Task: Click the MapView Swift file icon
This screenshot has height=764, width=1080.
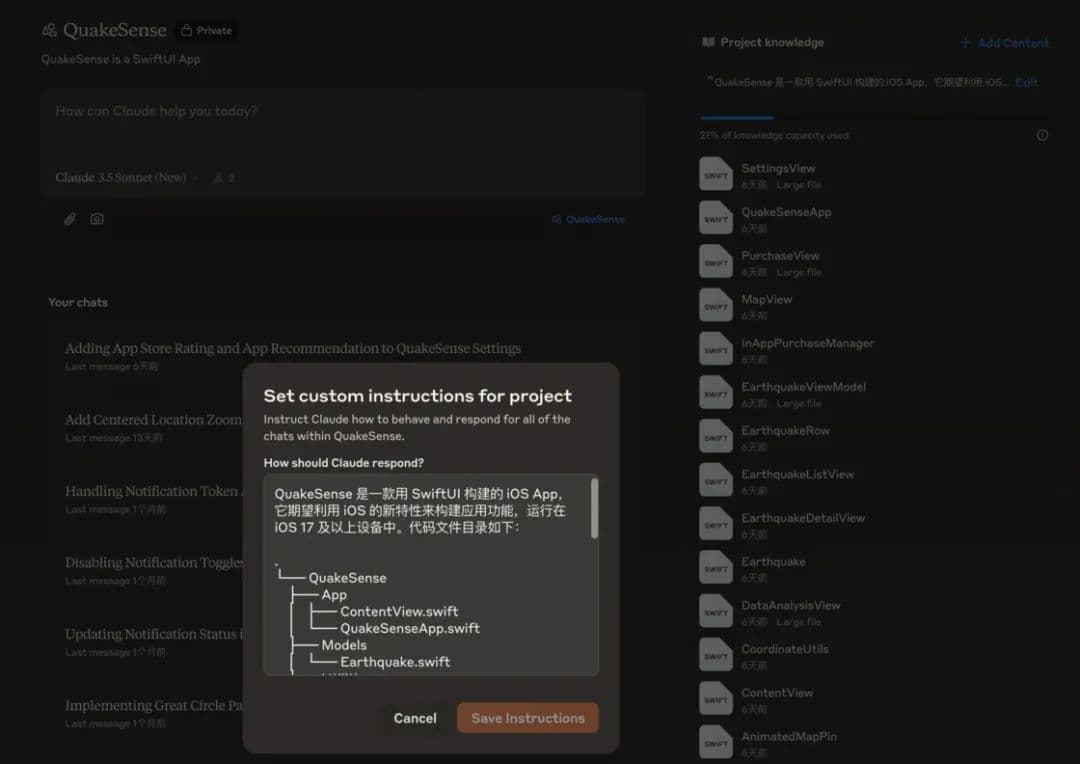Action: pos(716,306)
